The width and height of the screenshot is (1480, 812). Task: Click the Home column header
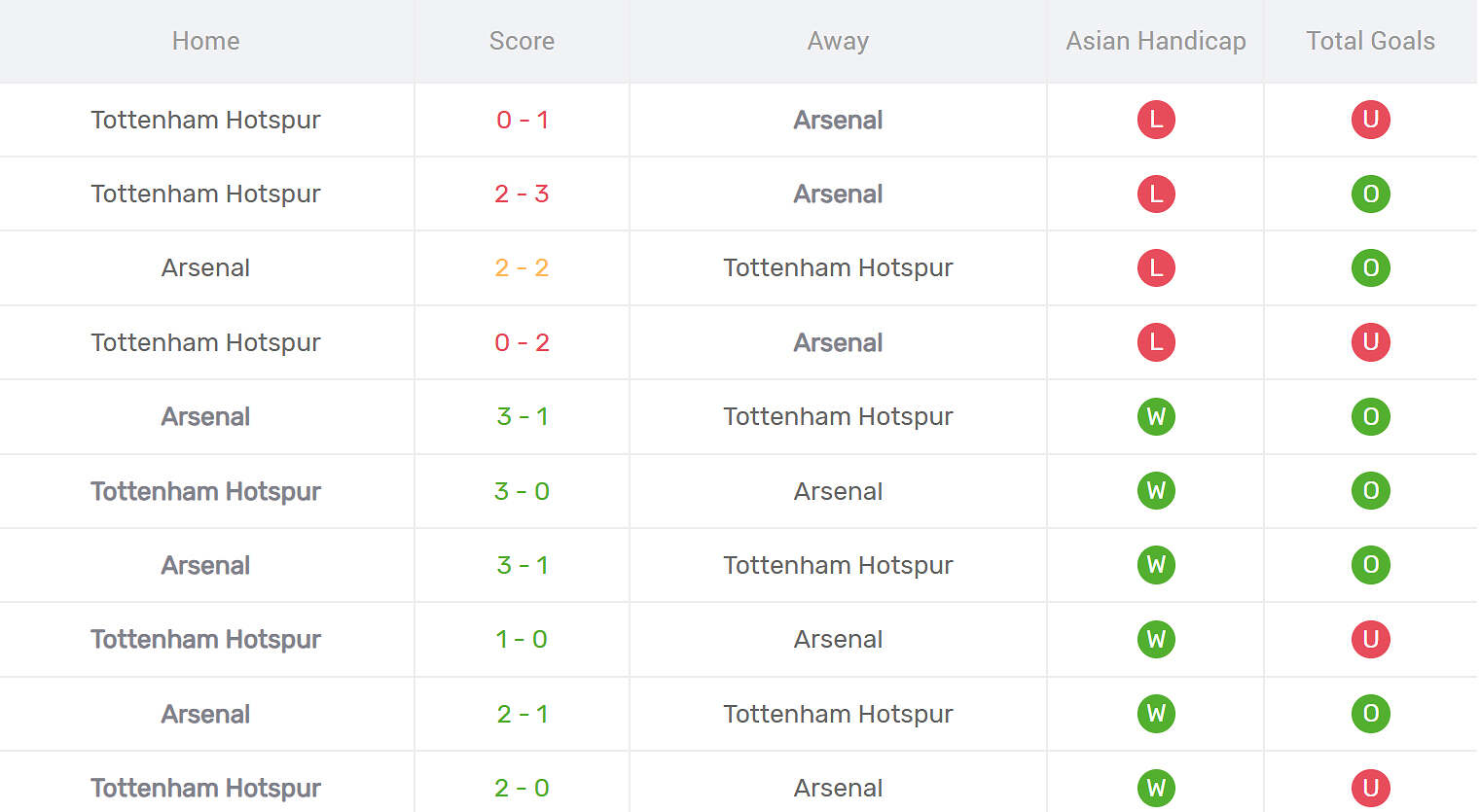coord(205,41)
